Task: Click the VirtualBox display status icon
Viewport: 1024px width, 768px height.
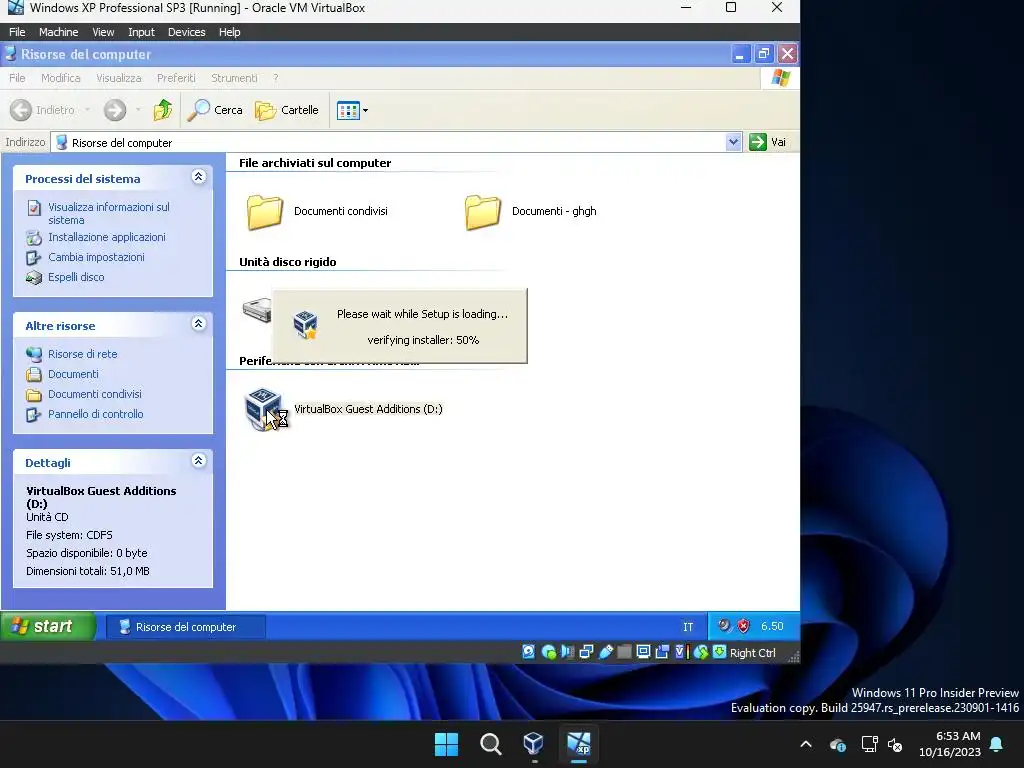Action: point(643,652)
